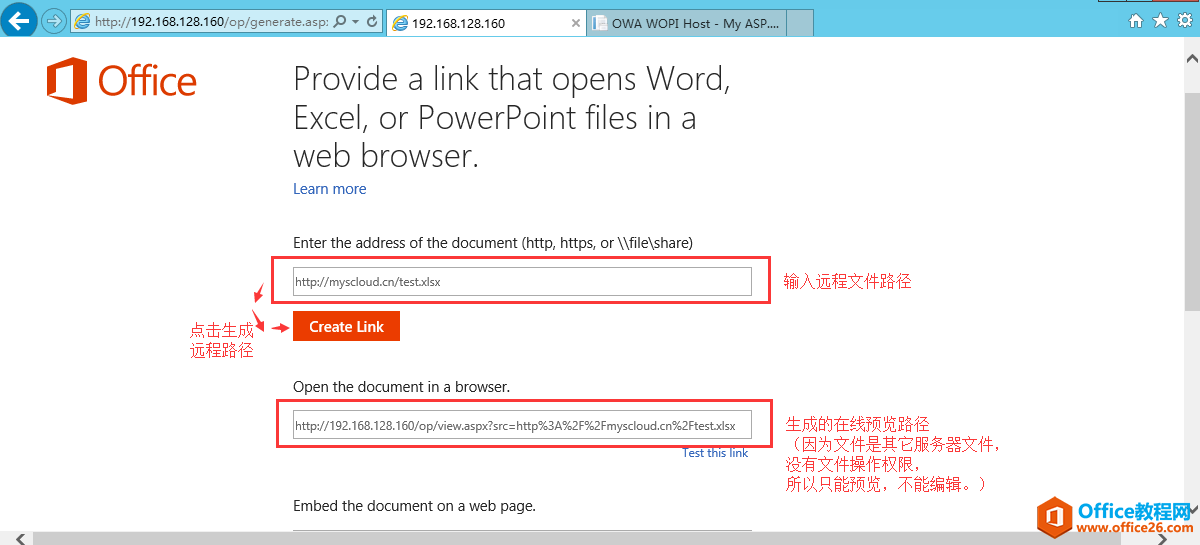Click the 'Enter the address of the document' label
The height and width of the screenshot is (545, 1200).
tap(493, 243)
